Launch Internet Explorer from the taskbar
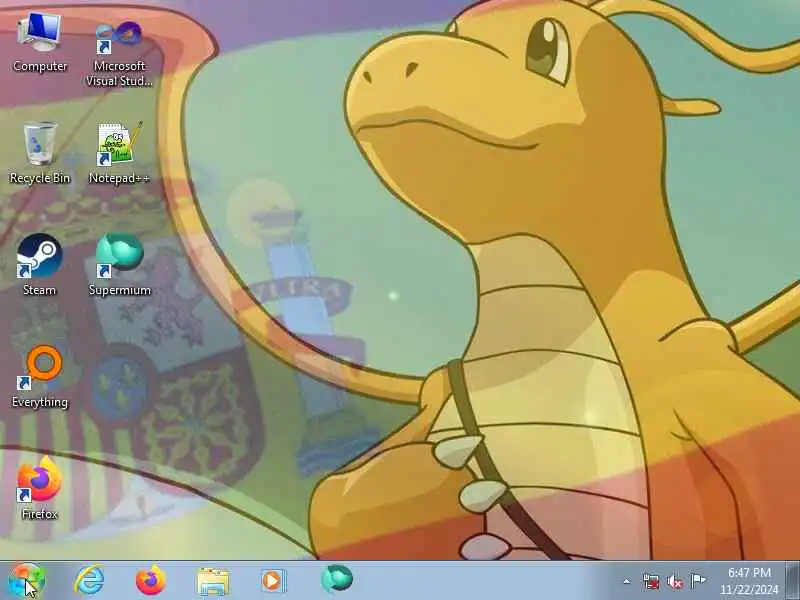 coord(89,581)
